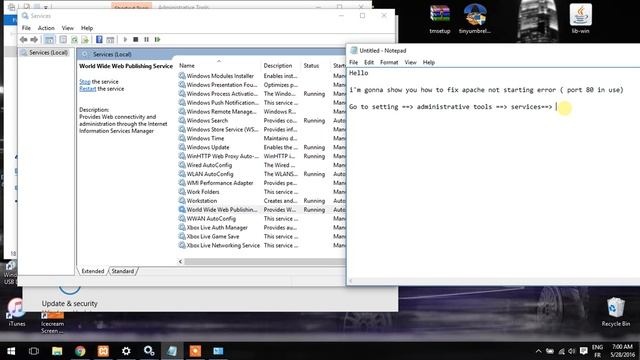Open the iTunes desktop icon
The height and width of the screenshot is (360, 640).
(x=16, y=313)
